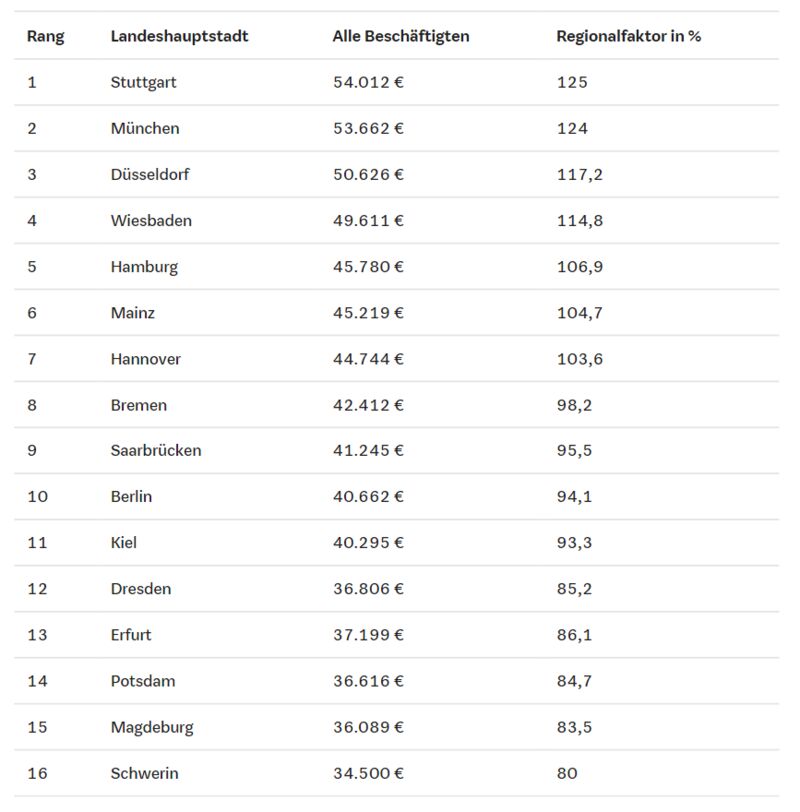Select the Saarbrücken city cell
The height and width of the screenshot is (812, 800).
(x=156, y=451)
